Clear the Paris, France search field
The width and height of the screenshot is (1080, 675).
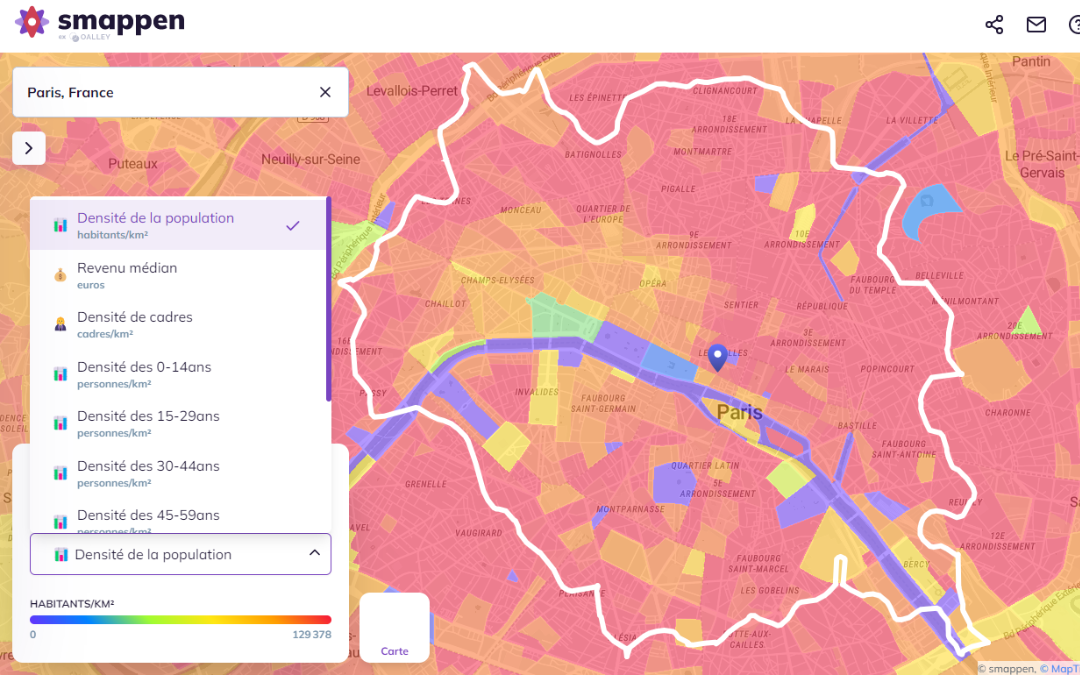point(325,92)
